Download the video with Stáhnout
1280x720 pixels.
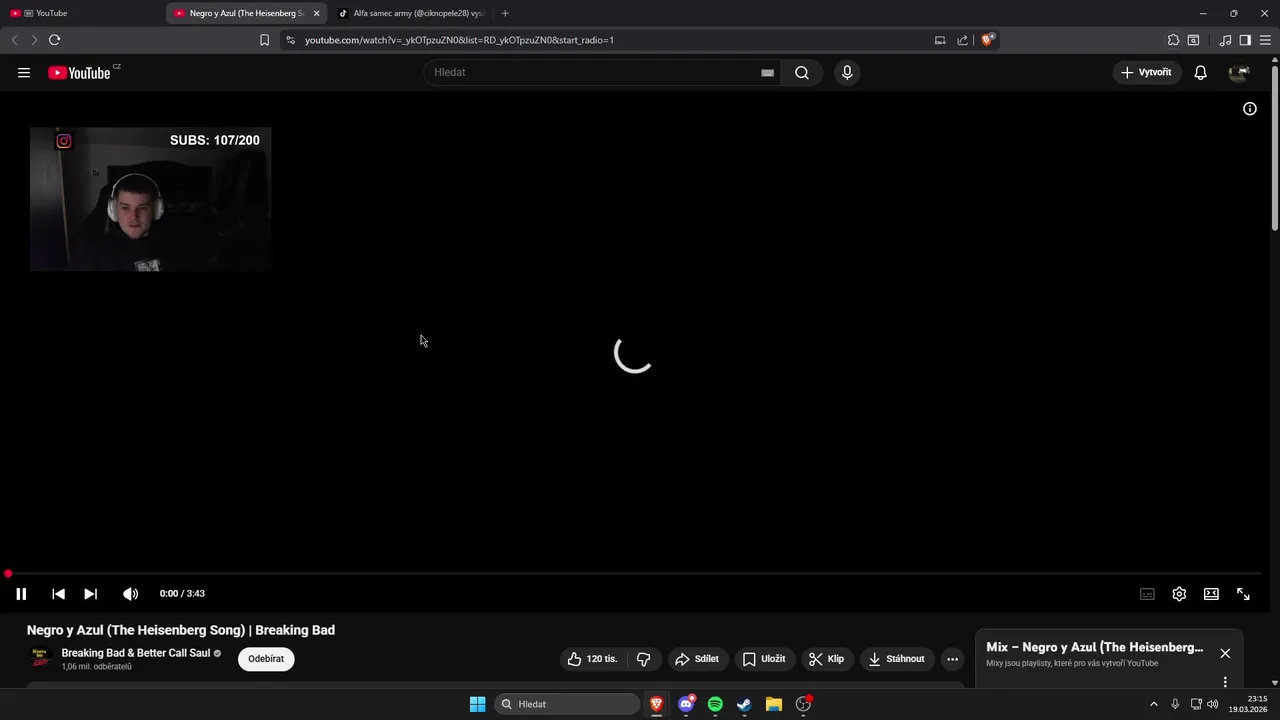[x=897, y=659]
